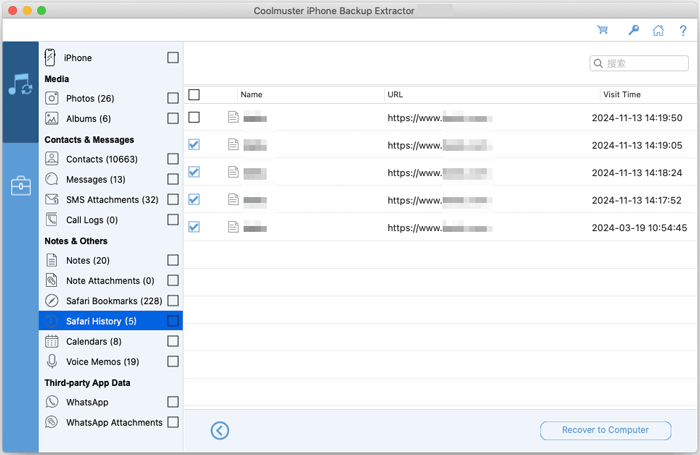This screenshot has height=455, width=700.
Task: Click the back arrow circle button
Action: point(220,430)
